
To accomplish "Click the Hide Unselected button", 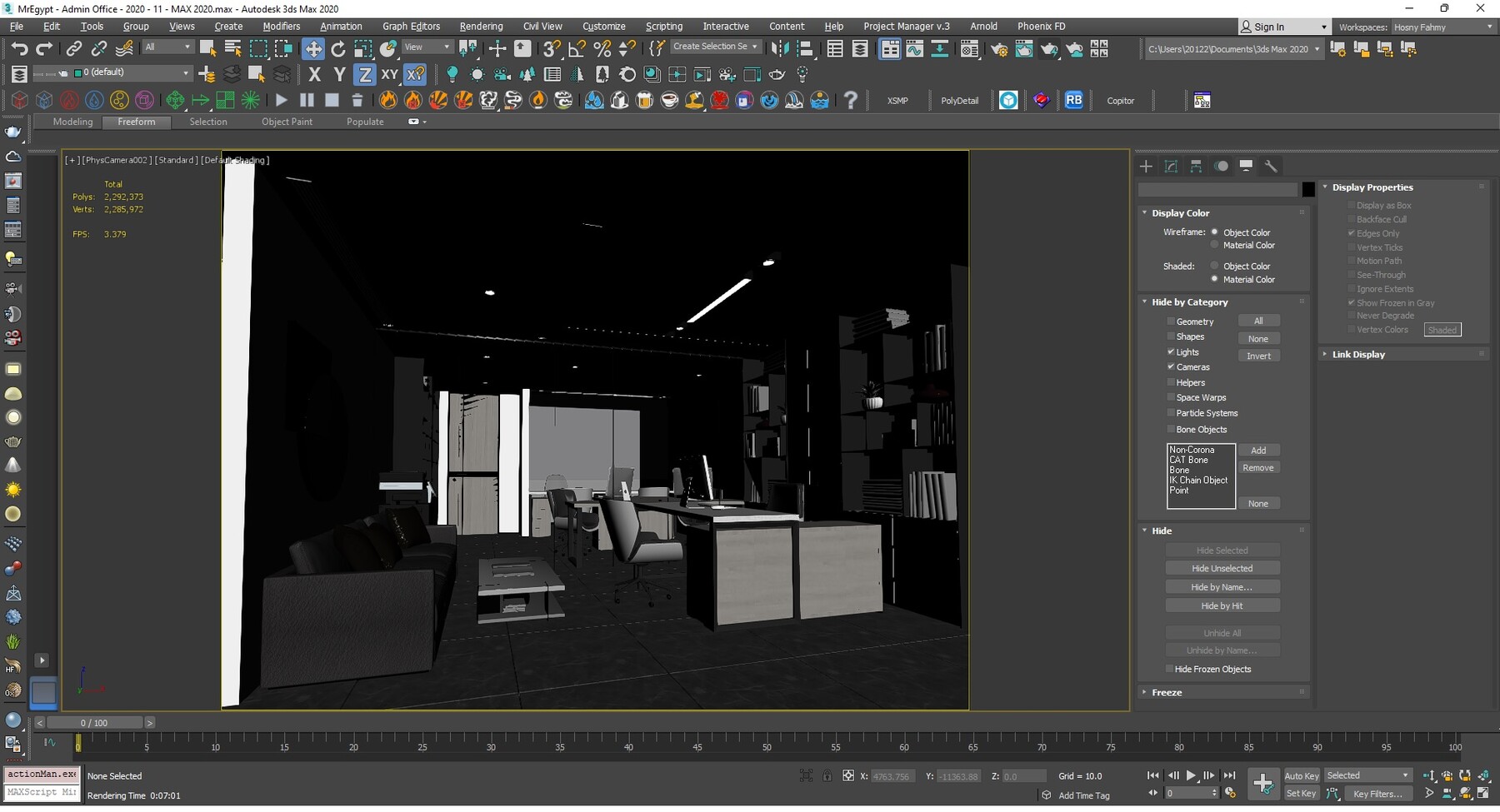I will pyautogui.click(x=1222, y=567).
